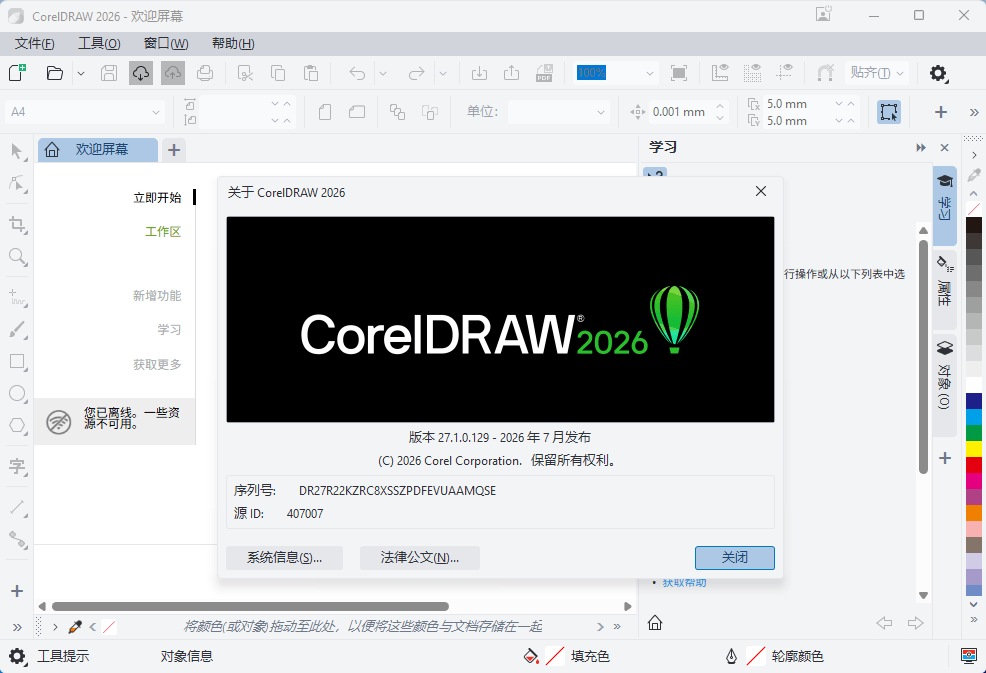Screen dimensions: 986x673
Task: Pick the red swatch in color palette
Action: 974,465
